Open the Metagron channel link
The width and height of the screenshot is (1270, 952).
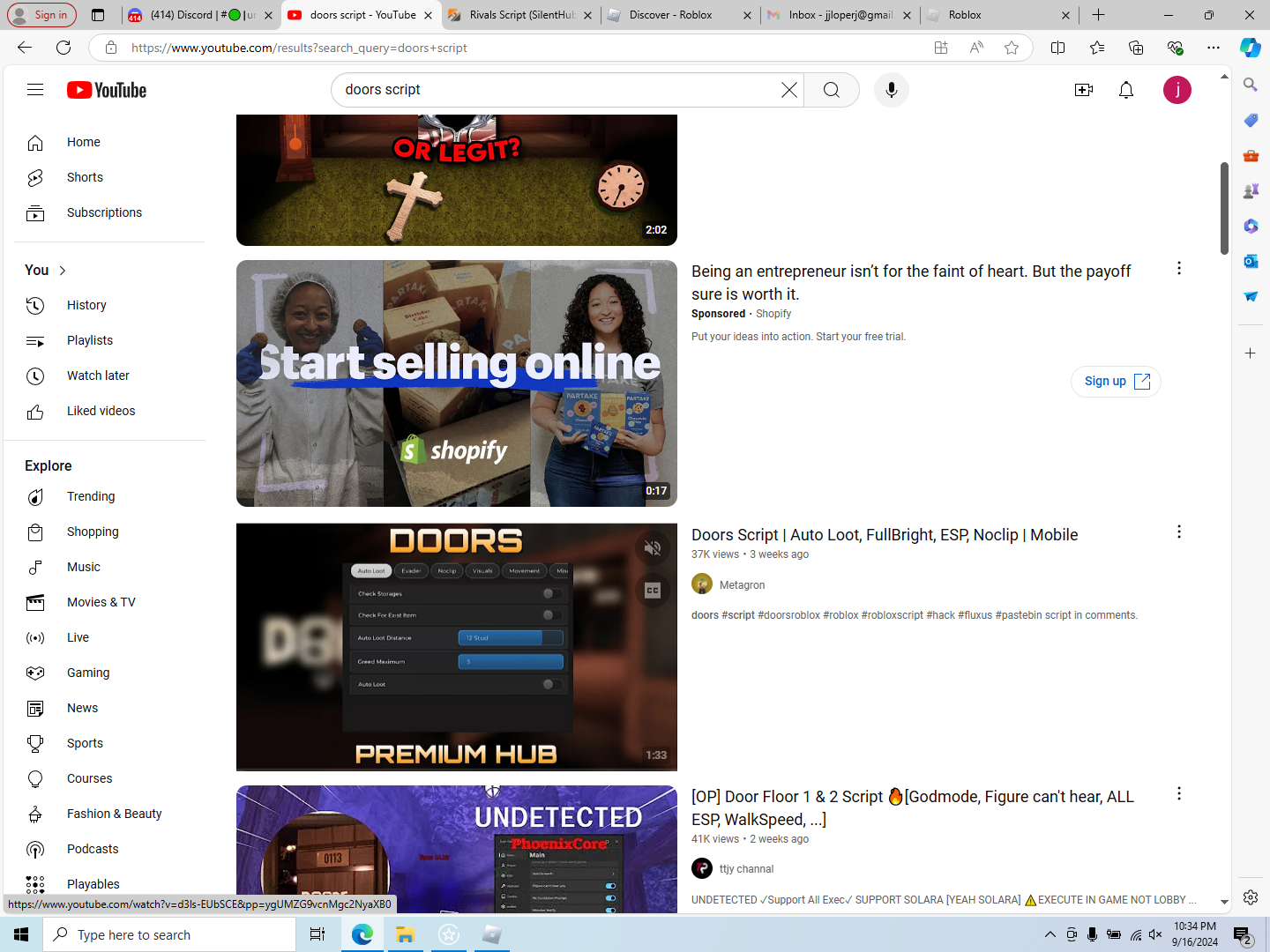pos(742,585)
